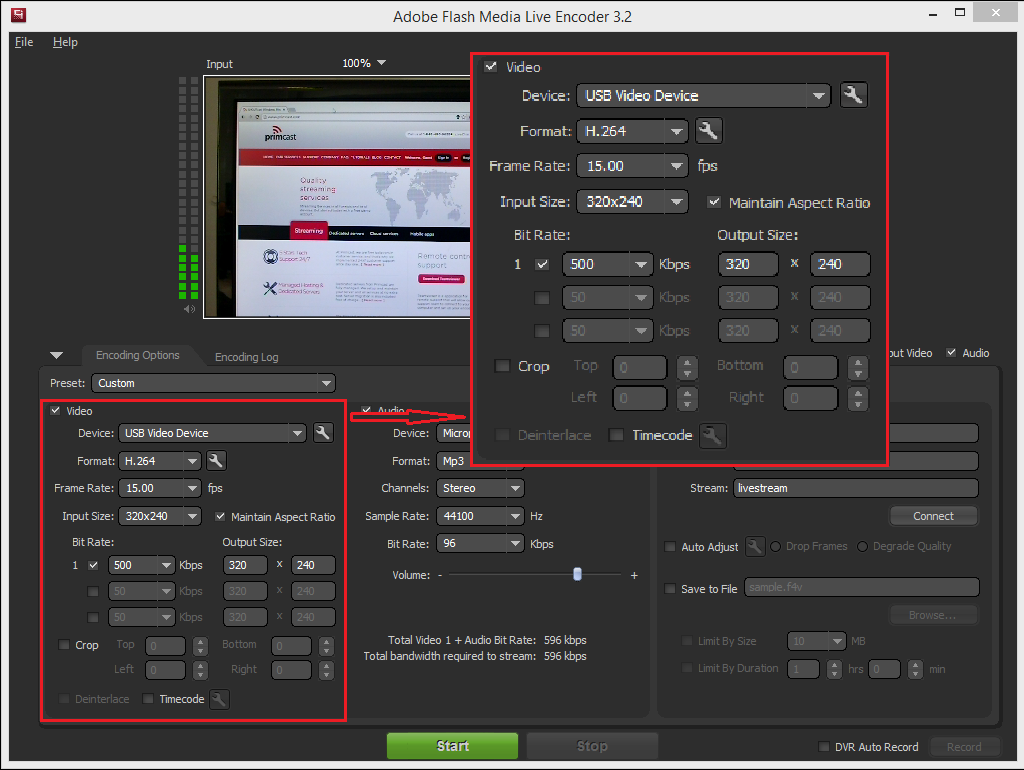Screen dimensions: 1024x770
Task: Open the audio Bit Rate 96 dropdown
Action: click(x=480, y=543)
